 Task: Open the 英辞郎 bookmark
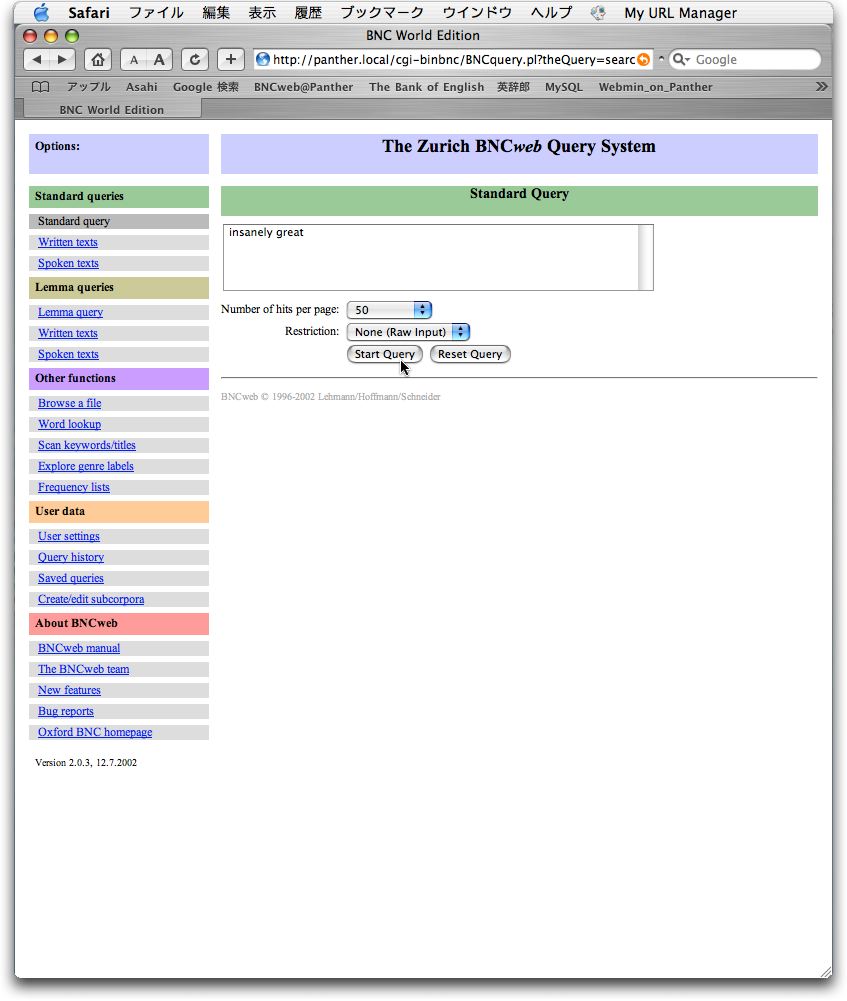point(513,87)
